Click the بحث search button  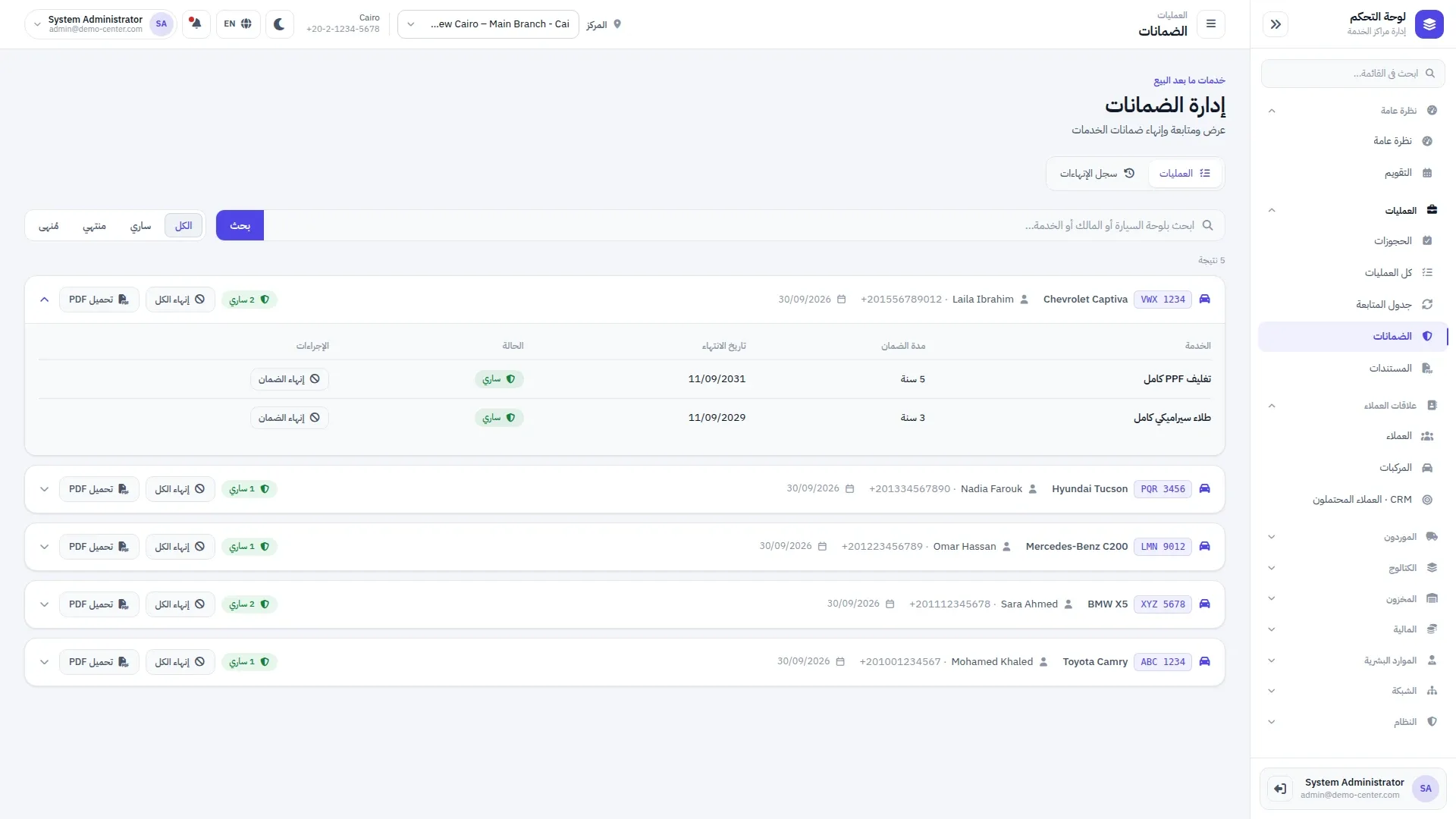240,225
